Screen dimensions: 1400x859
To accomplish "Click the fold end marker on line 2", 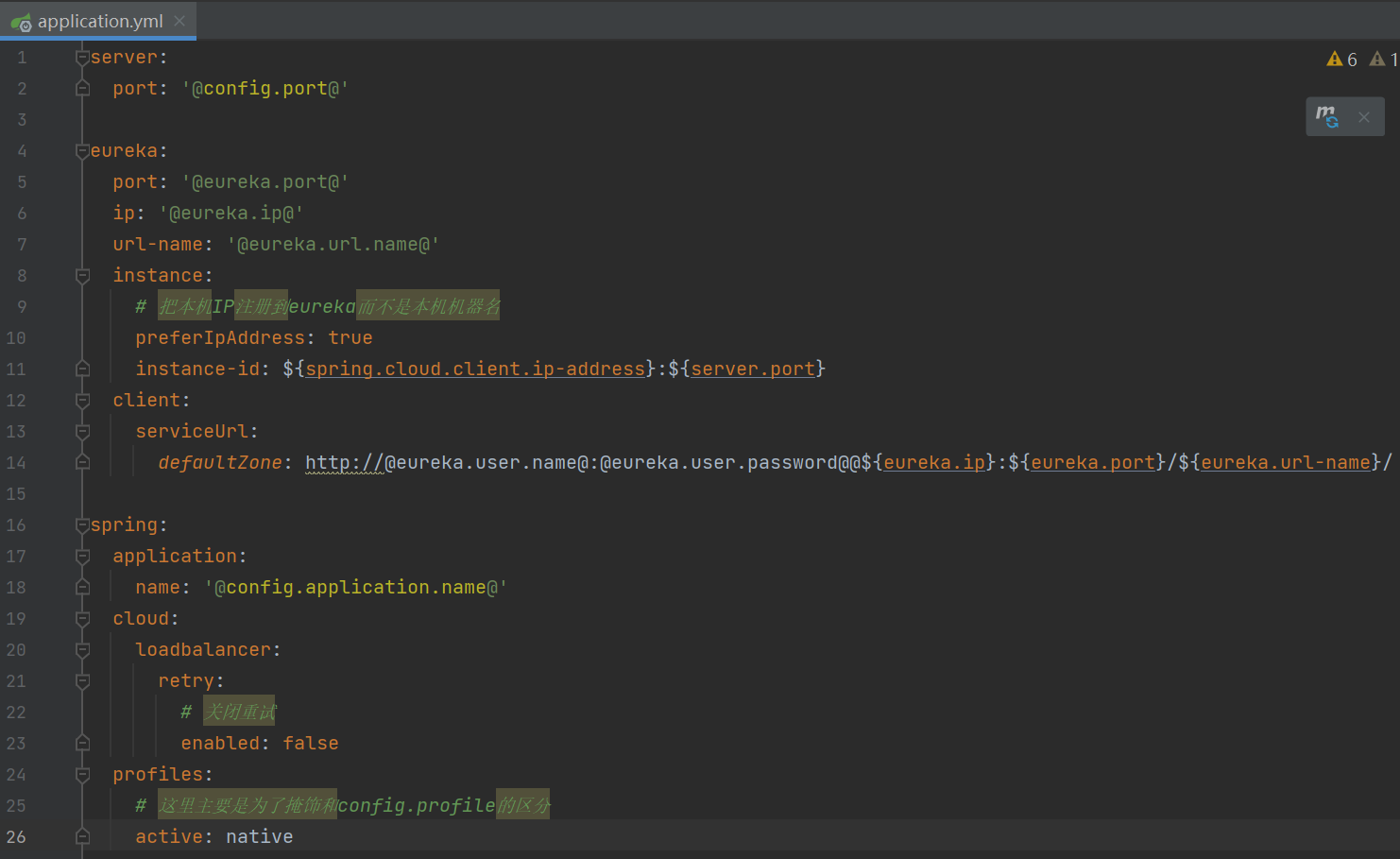I will point(82,88).
